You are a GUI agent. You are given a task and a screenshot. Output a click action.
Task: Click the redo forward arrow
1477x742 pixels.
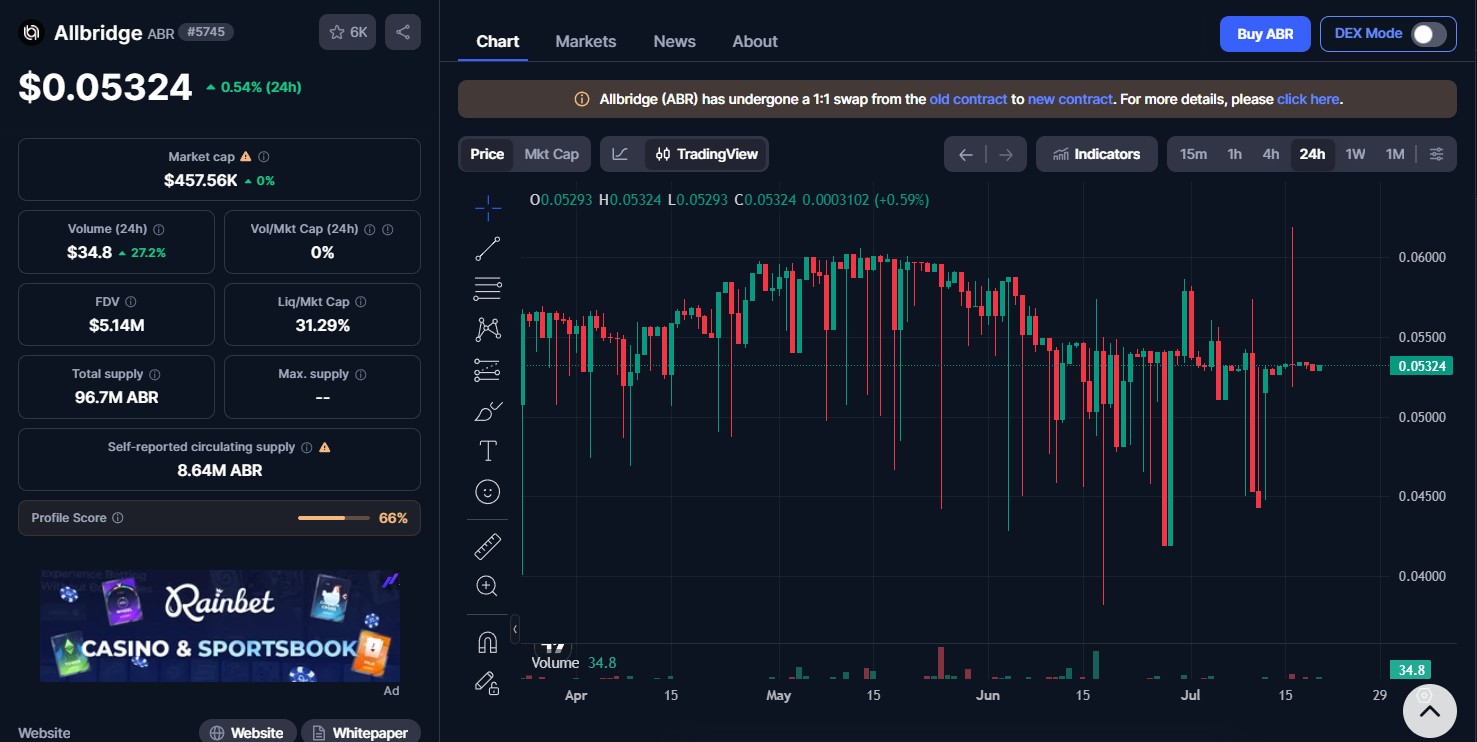[1006, 154]
